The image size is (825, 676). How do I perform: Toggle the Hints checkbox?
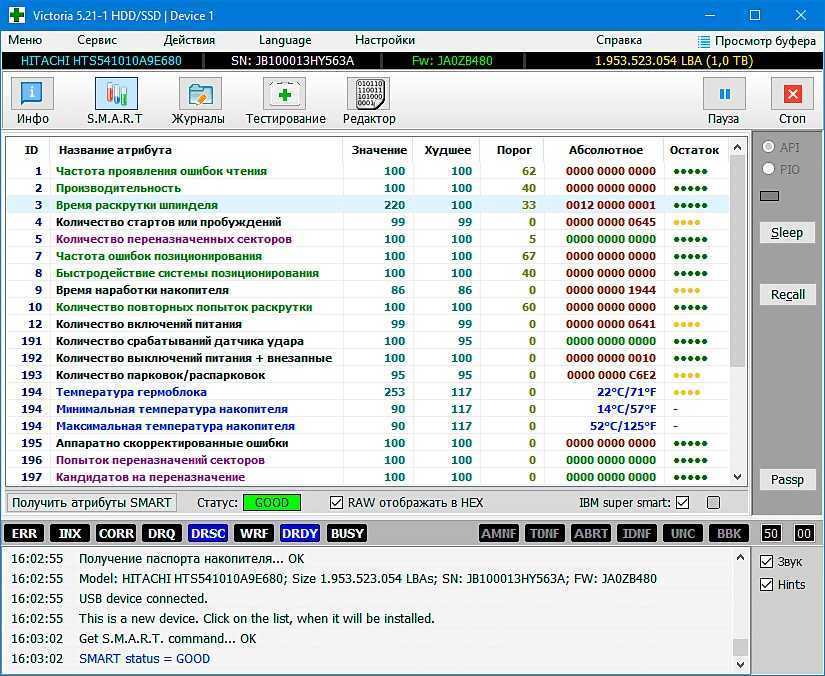pyautogui.click(x=767, y=584)
